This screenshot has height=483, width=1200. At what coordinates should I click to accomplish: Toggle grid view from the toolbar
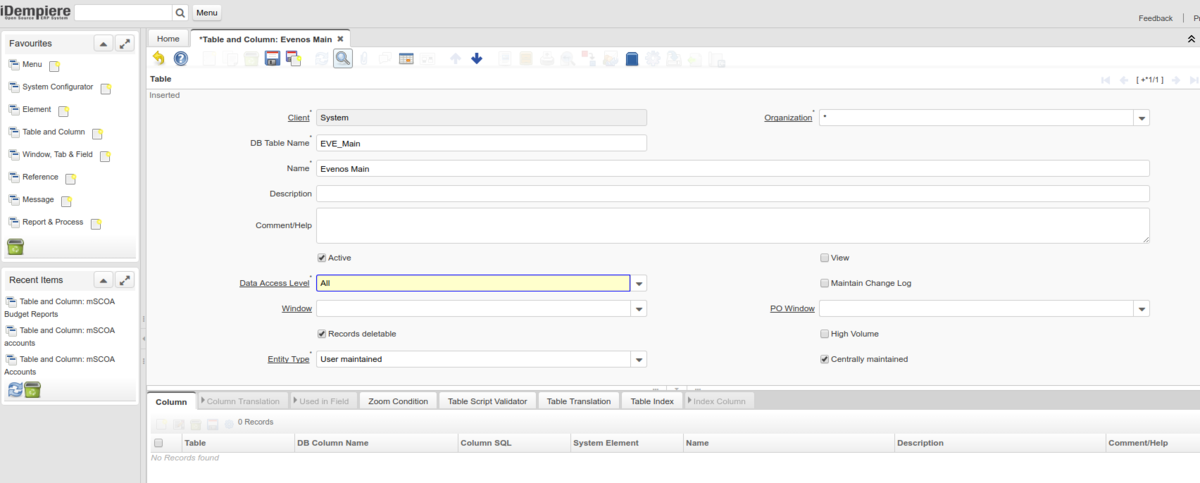click(x=406, y=59)
